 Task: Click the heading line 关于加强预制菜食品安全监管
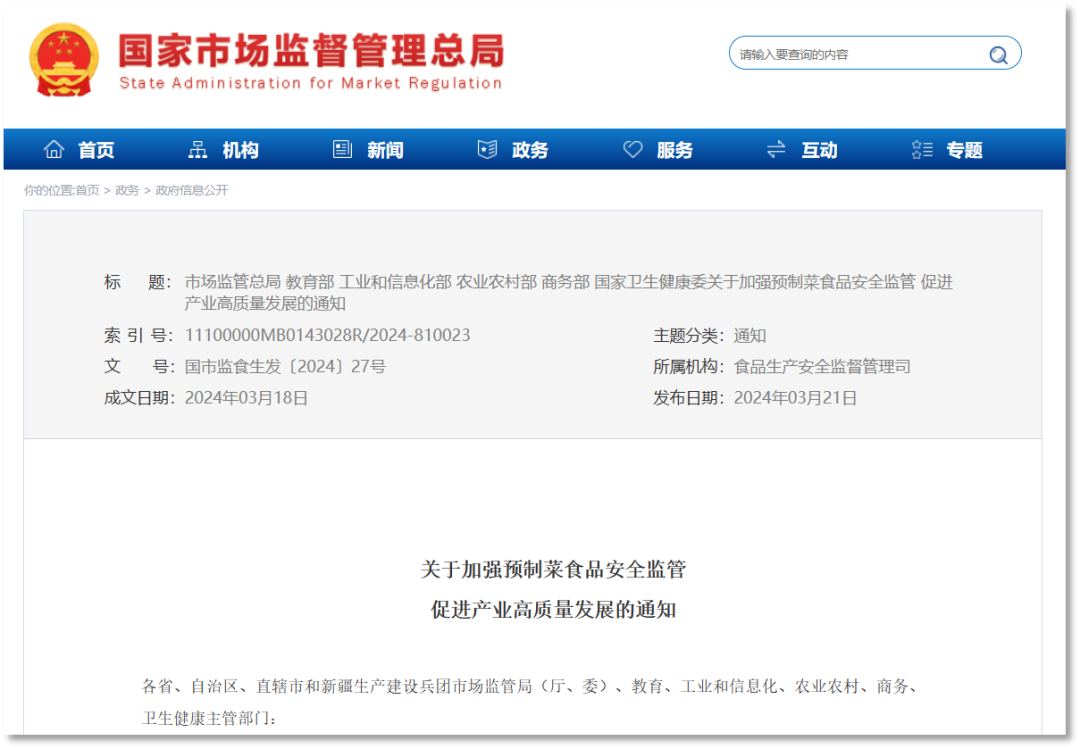pos(553,570)
